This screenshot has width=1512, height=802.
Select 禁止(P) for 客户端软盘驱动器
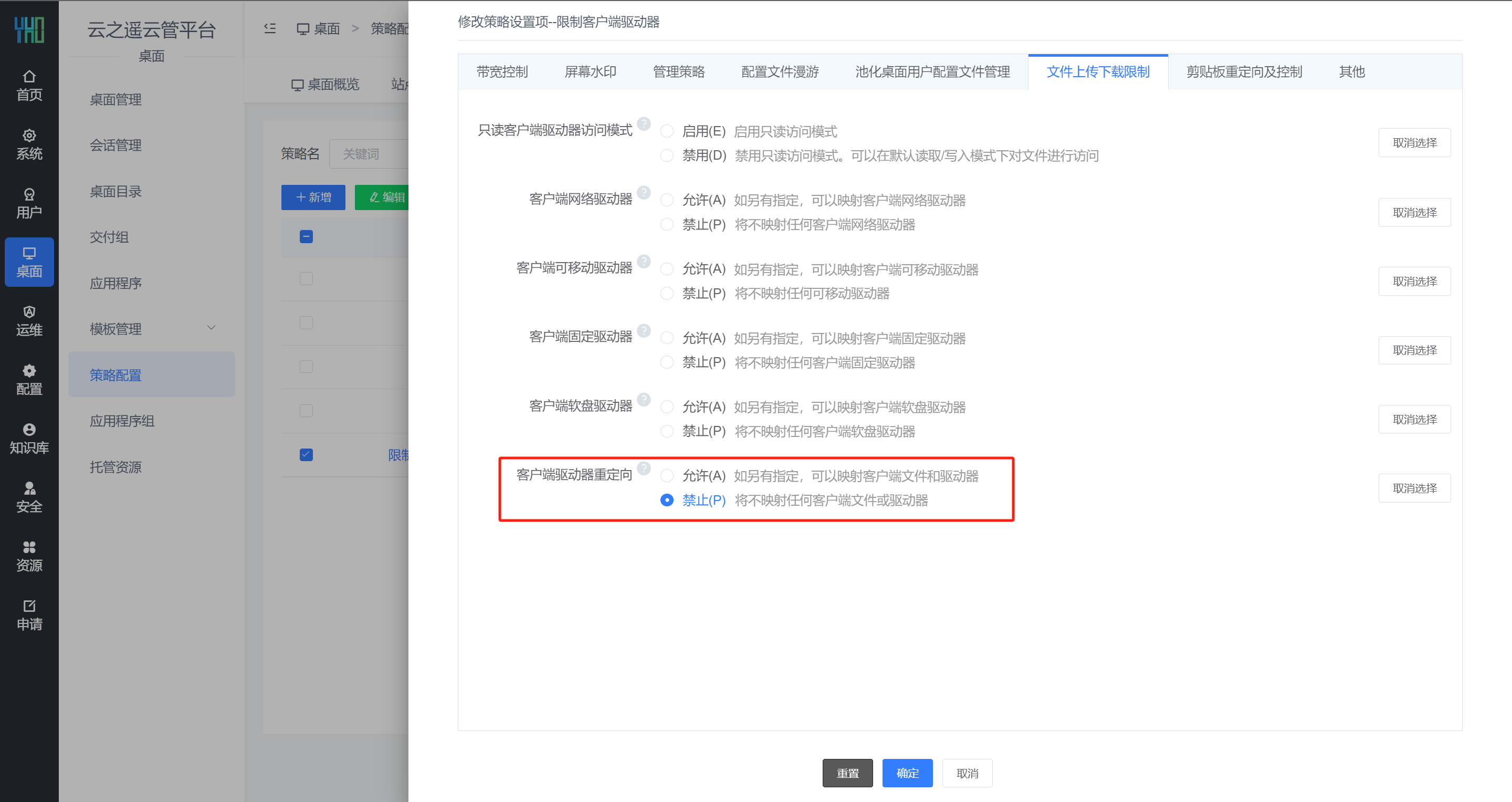[x=667, y=431]
